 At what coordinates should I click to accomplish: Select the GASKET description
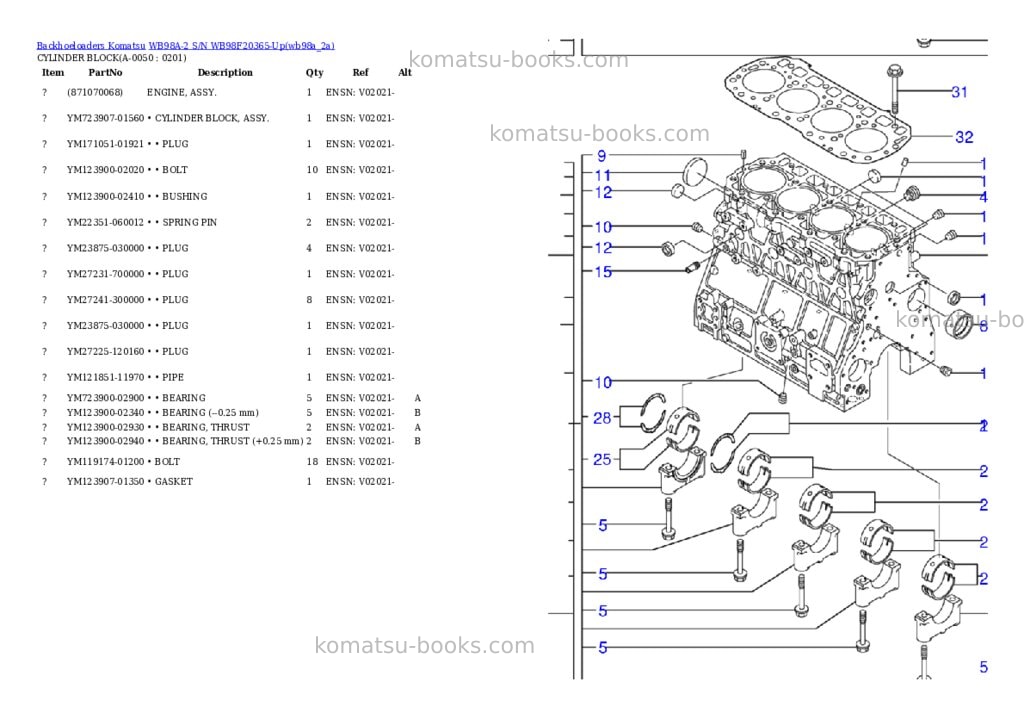(x=174, y=481)
